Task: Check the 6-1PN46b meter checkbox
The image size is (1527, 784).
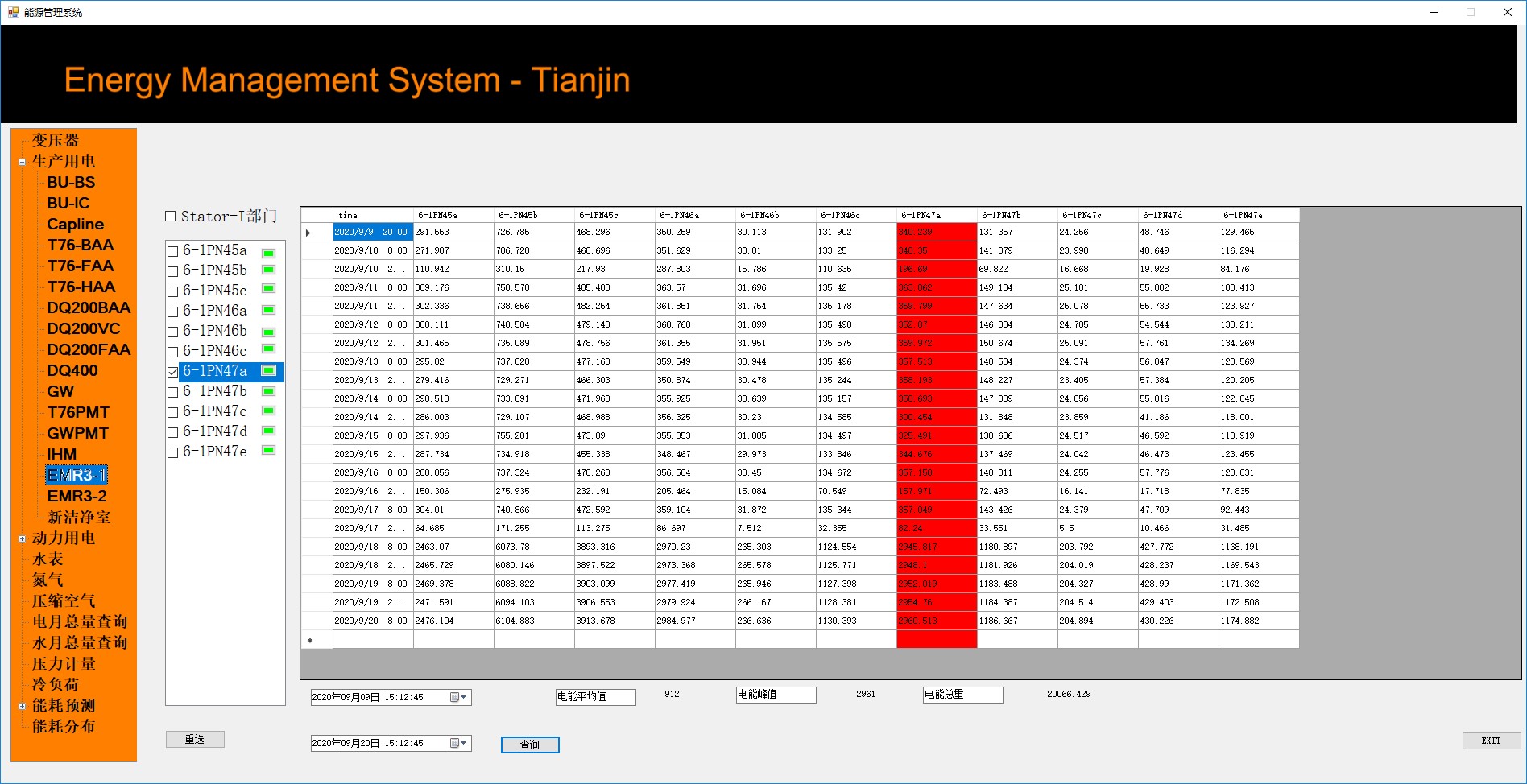Action: click(172, 332)
